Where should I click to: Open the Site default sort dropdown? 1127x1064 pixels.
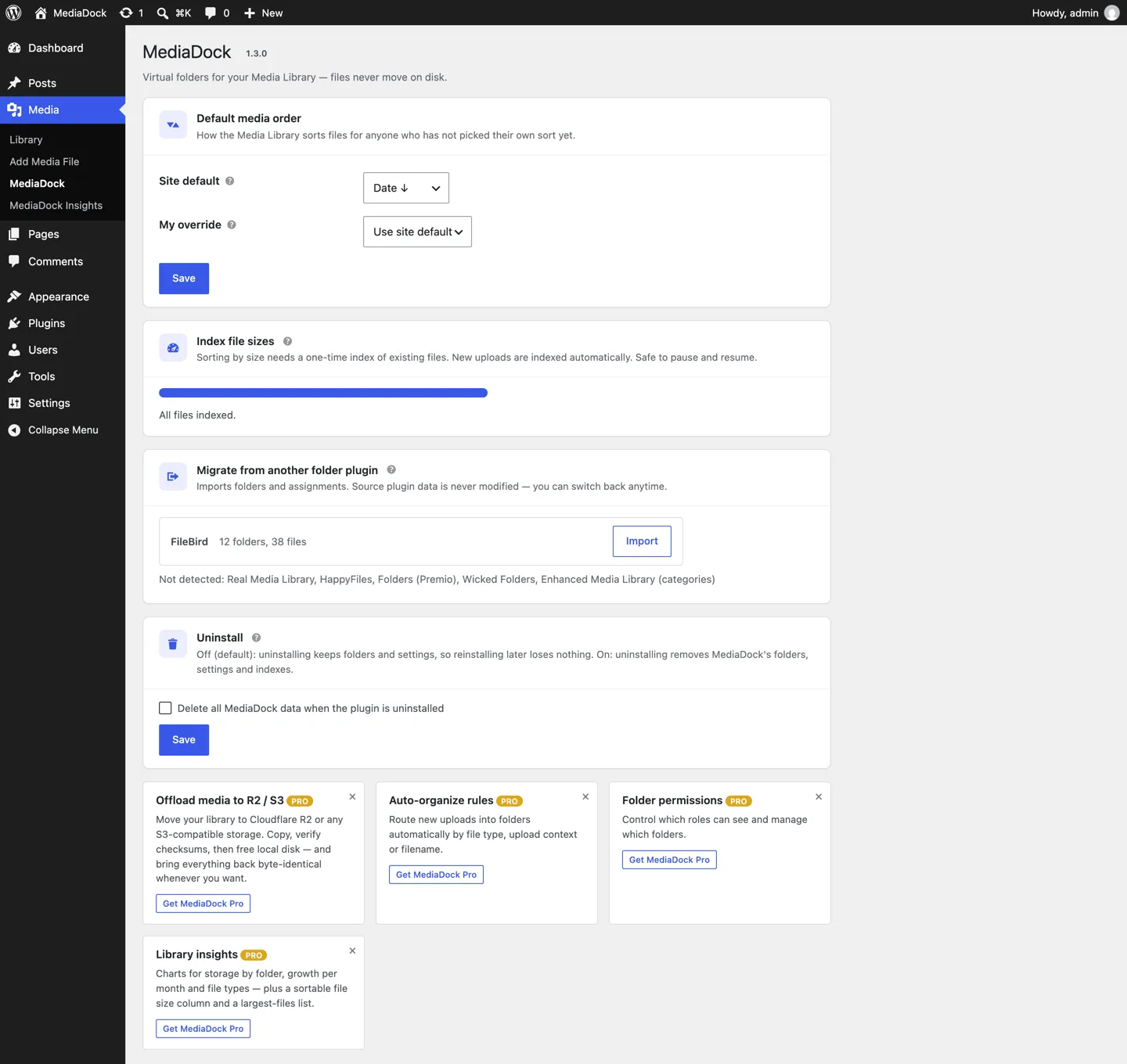406,188
